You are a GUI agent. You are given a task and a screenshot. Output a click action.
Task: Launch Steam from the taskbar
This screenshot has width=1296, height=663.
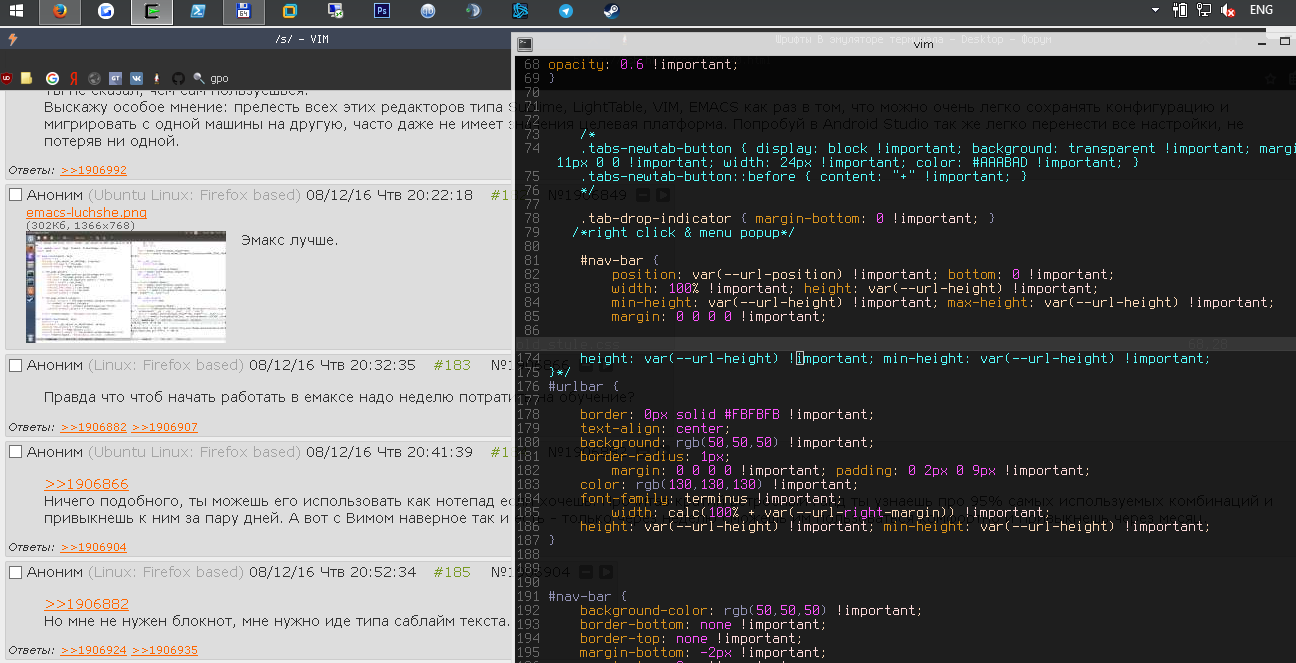(611, 11)
